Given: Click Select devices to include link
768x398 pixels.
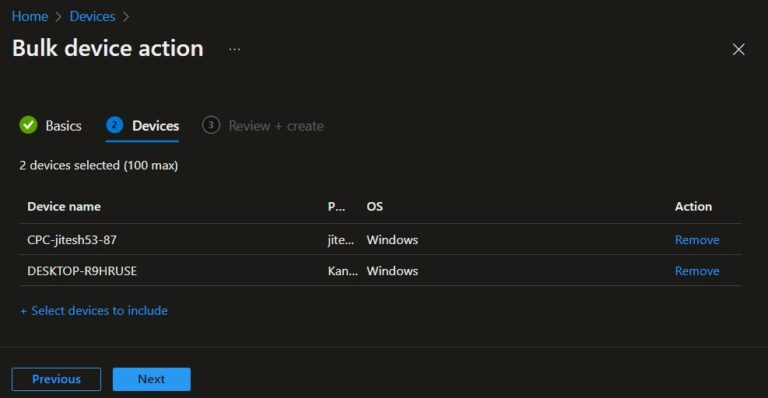Looking at the screenshot, I should coord(99,311).
